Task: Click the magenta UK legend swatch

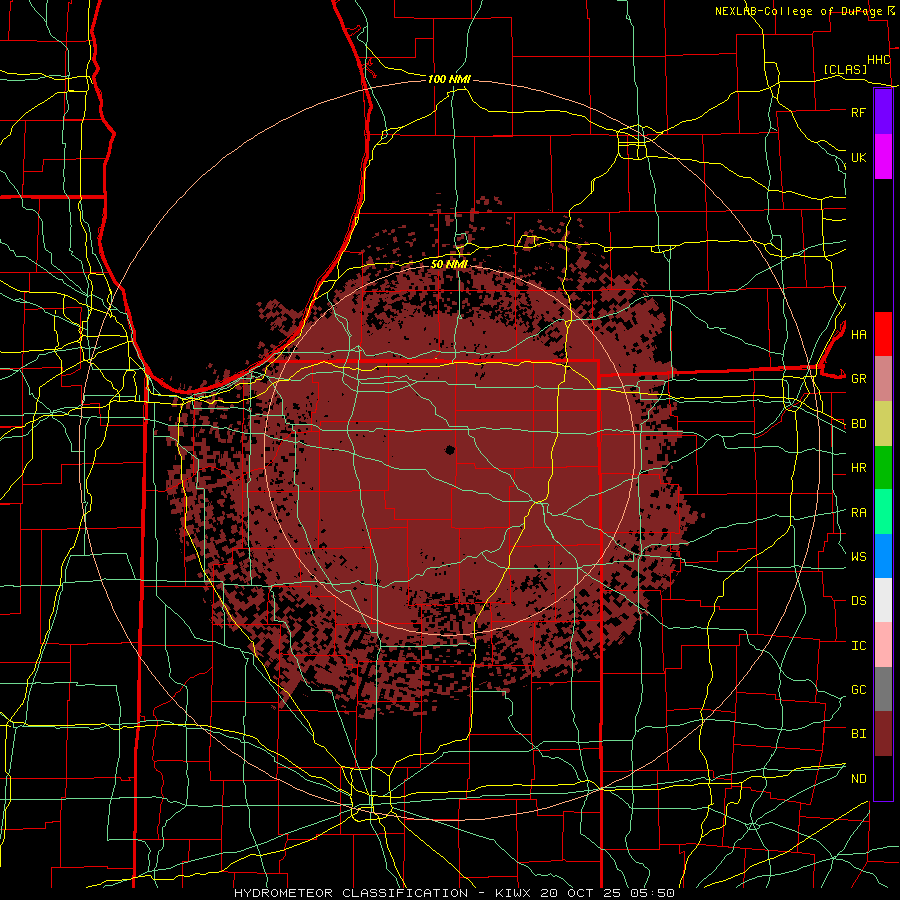Action: pyautogui.click(x=883, y=157)
